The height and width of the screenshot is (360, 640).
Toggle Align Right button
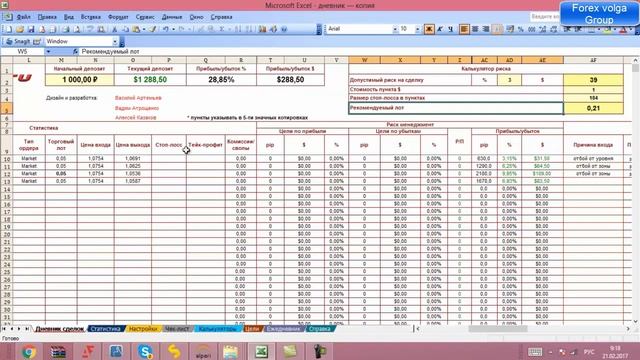pyautogui.click(x=486, y=29)
